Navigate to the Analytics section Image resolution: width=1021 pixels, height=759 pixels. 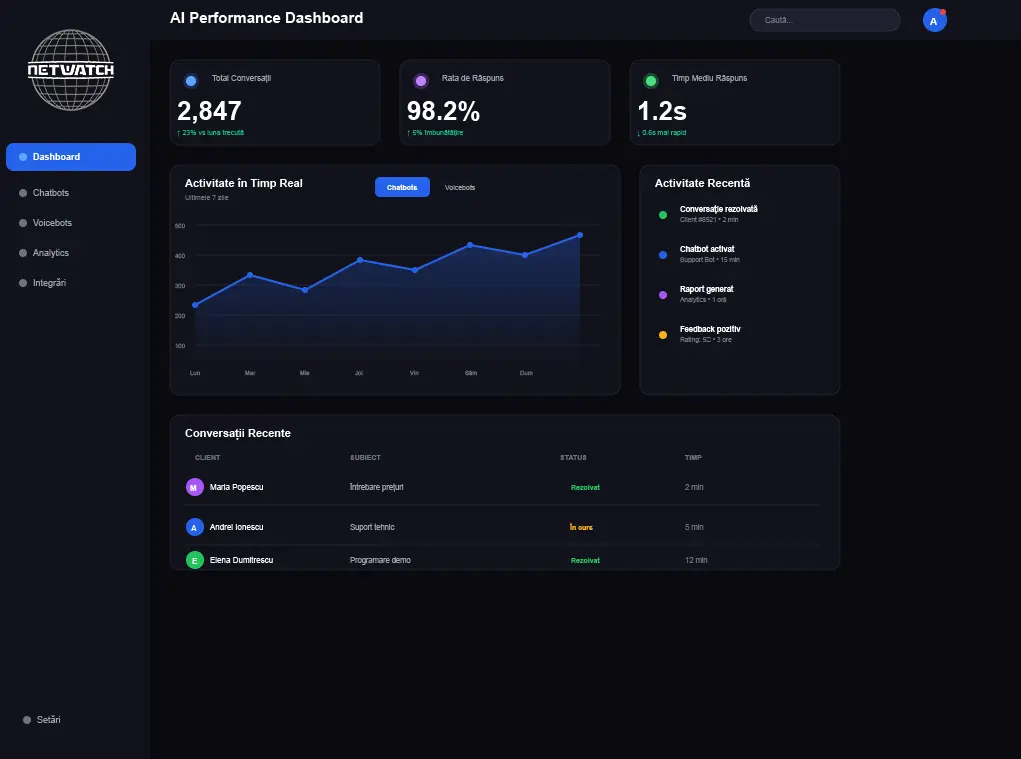point(51,253)
